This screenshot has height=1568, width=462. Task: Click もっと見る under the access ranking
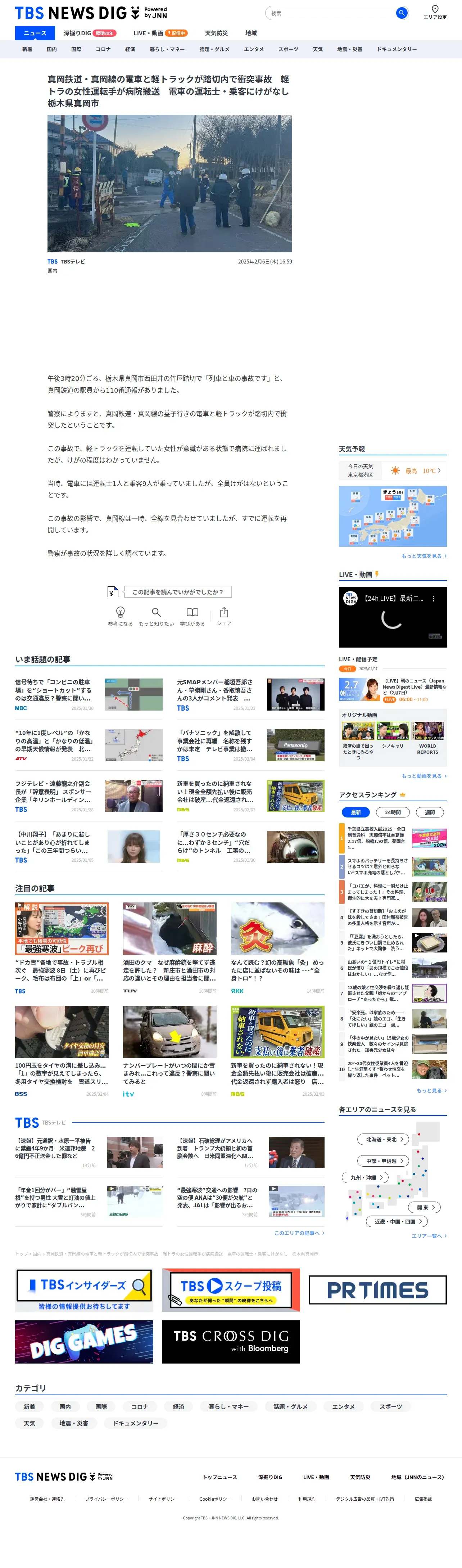(431, 1090)
